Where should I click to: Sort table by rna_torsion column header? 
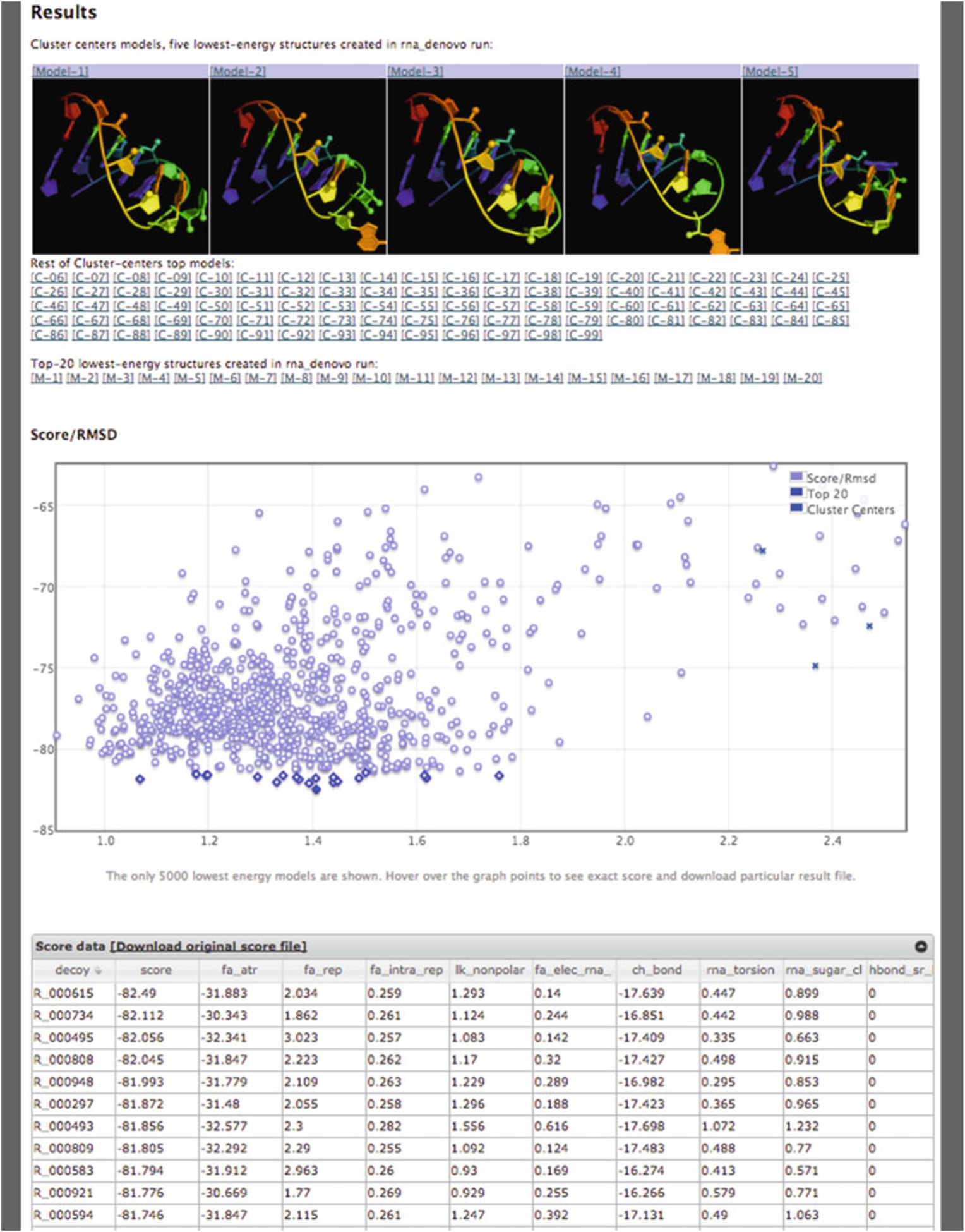[x=740, y=970]
